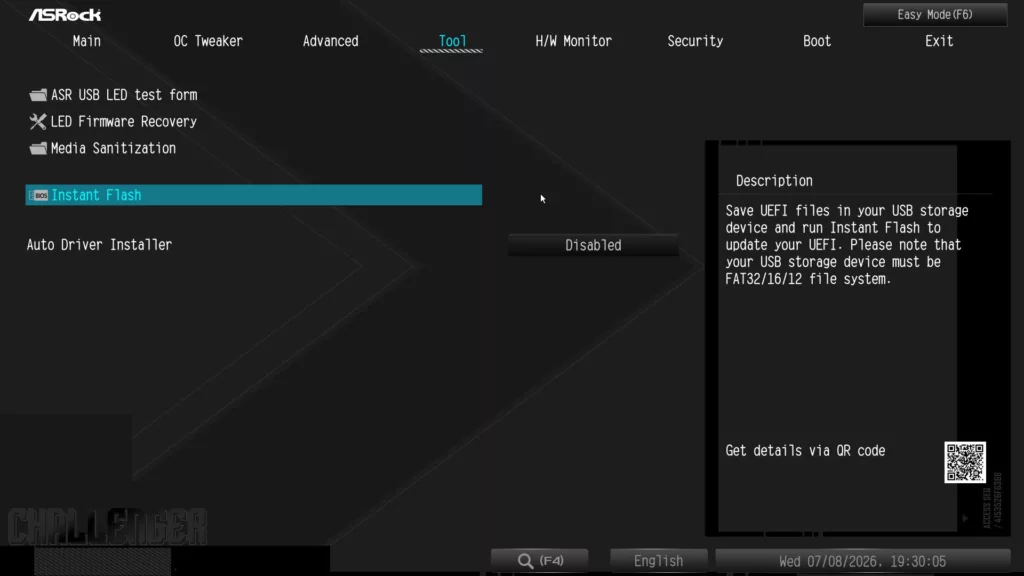
Task: Click the Instant Flash BIOS chip icon
Action: coord(39,195)
